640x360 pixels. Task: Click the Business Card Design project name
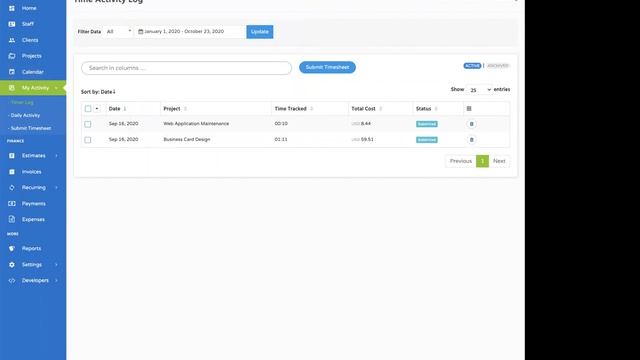tap(187, 139)
